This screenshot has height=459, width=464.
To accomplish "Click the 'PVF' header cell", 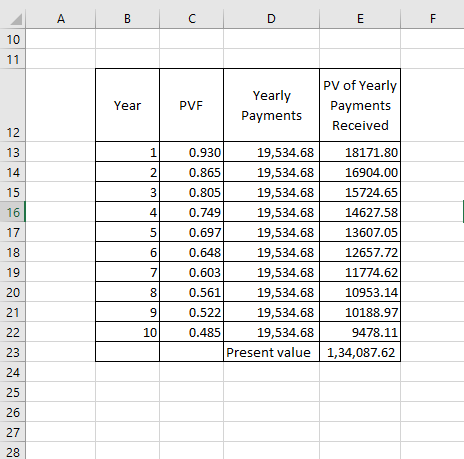I will [x=191, y=105].
